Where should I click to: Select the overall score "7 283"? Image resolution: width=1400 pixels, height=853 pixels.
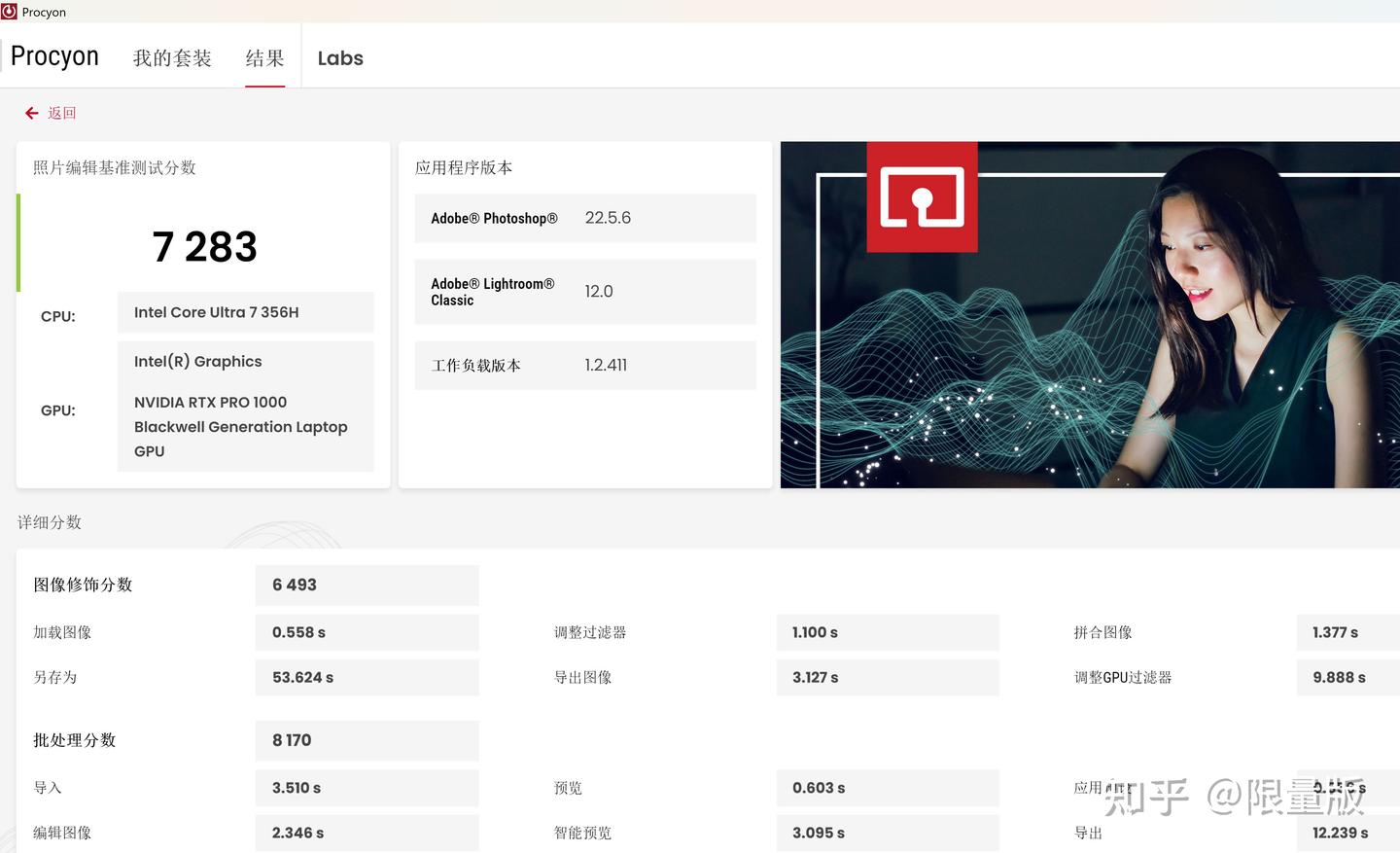pos(205,247)
